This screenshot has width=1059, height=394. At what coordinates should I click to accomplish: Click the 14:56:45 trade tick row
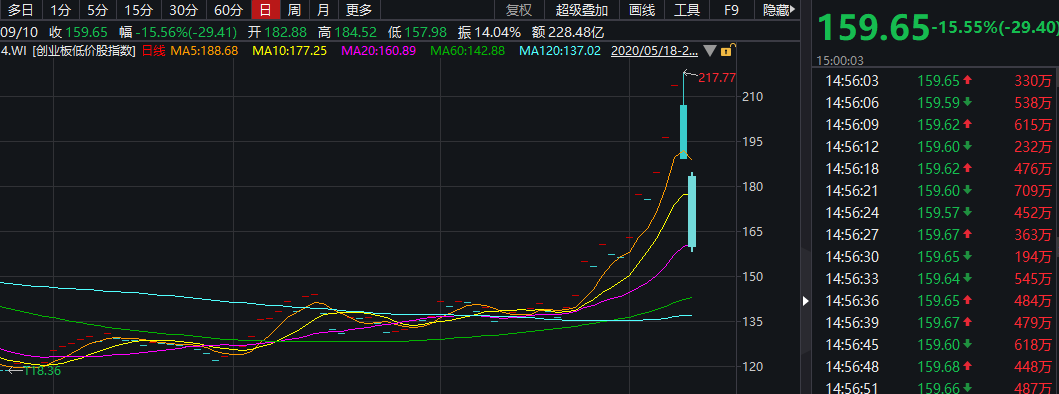935,345
